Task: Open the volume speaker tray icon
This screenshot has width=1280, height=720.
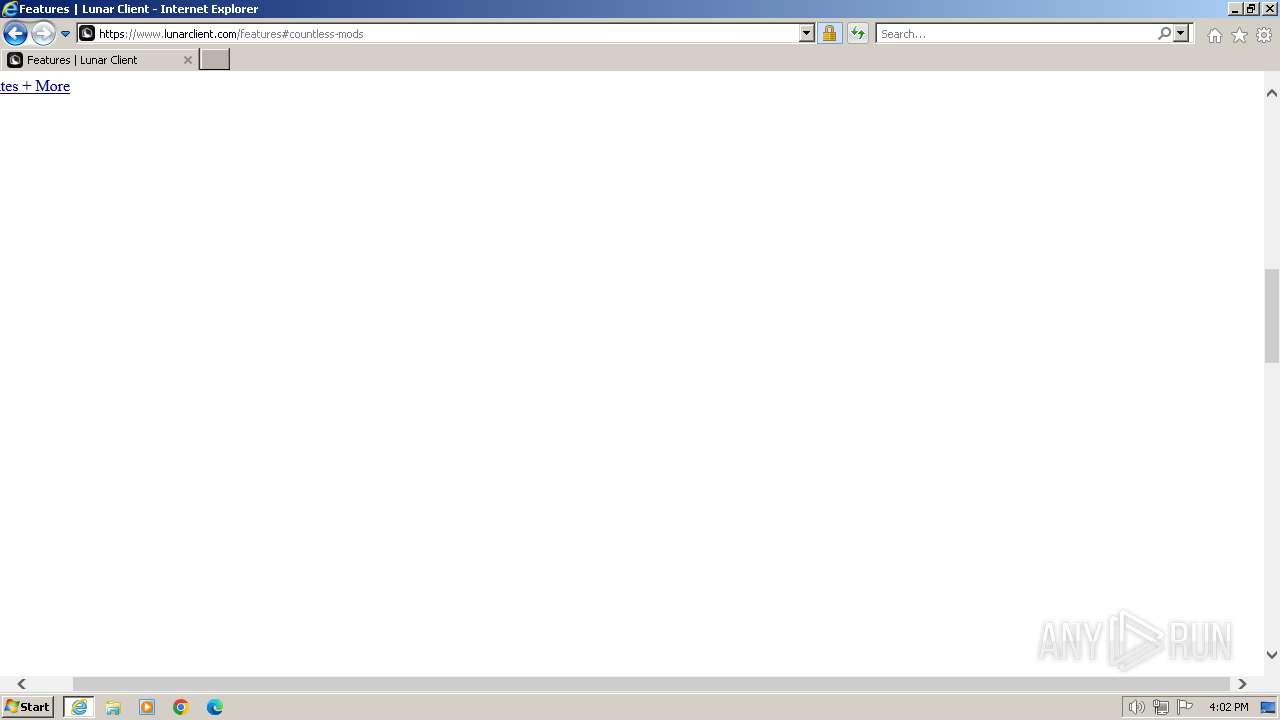Action: tap(1136, 707)
